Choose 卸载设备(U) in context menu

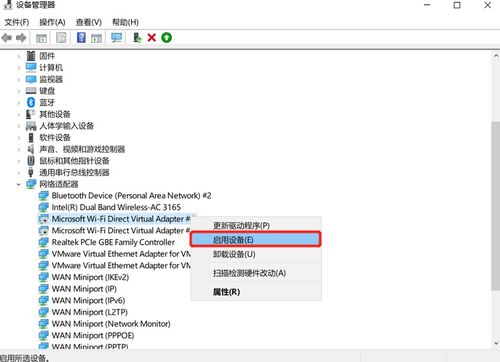click(x=256, y=254)
